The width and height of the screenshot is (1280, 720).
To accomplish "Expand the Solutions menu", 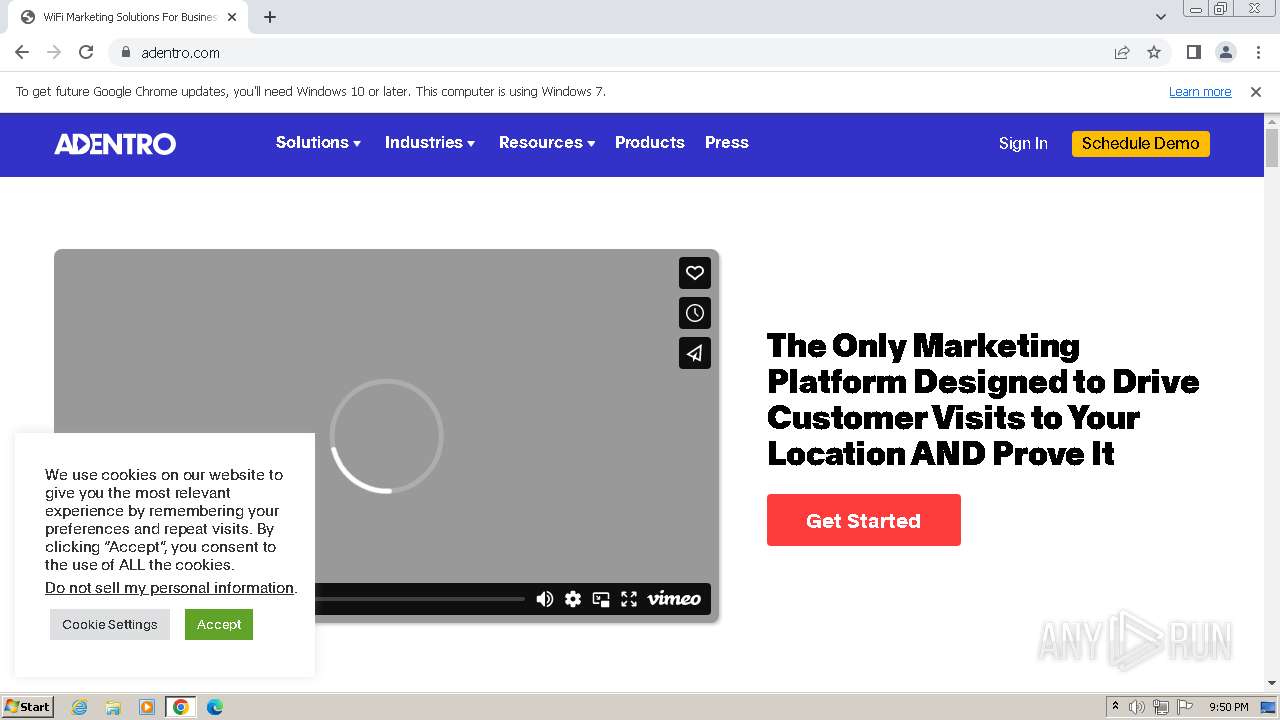I will 318,142.
